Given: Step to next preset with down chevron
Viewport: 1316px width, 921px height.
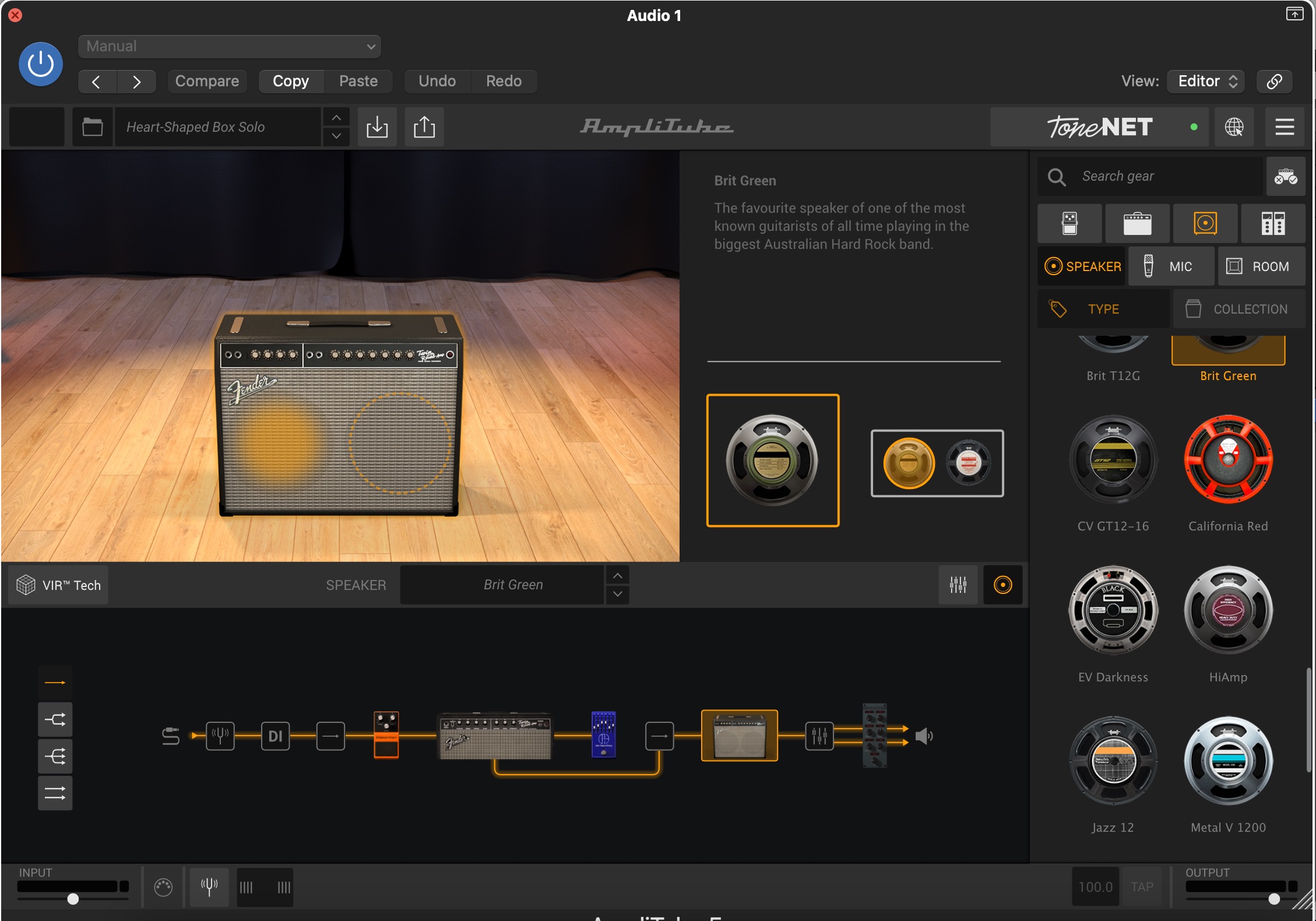Looking at the screenshot, I should [336, 136].
